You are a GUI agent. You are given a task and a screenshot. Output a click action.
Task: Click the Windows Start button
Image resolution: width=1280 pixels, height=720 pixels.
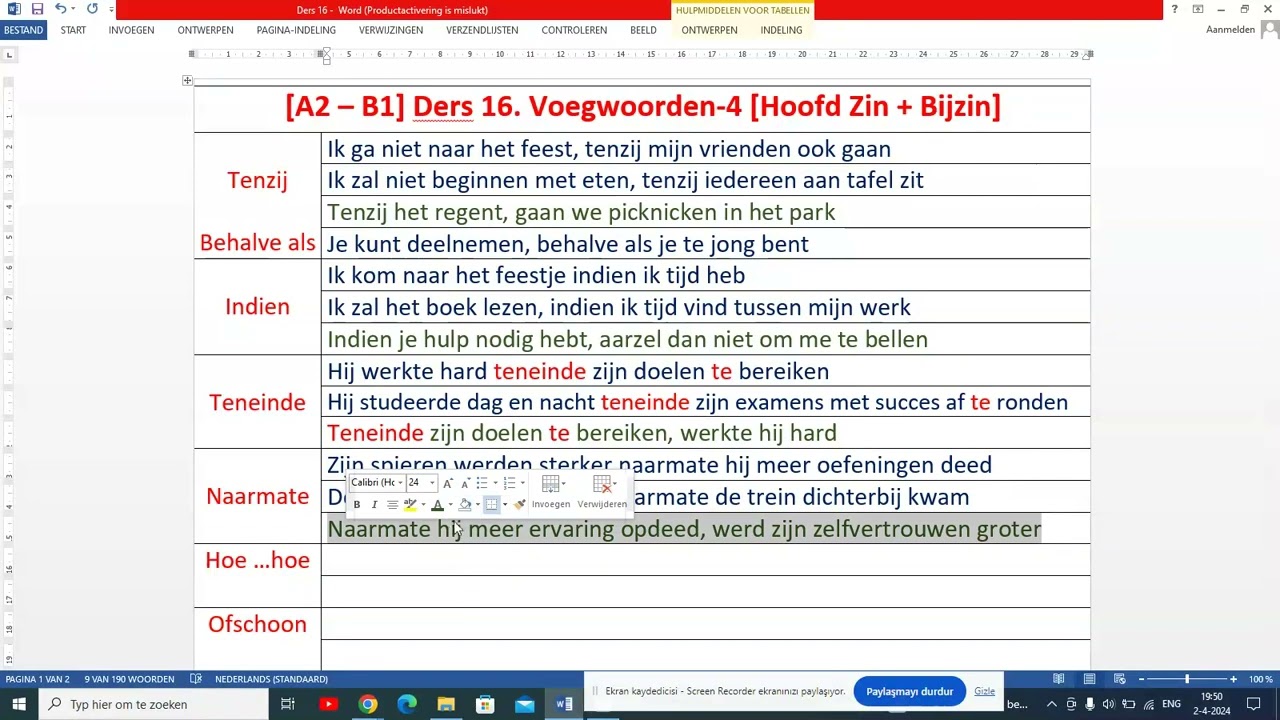pyautogui.click(x=18, y=704)
